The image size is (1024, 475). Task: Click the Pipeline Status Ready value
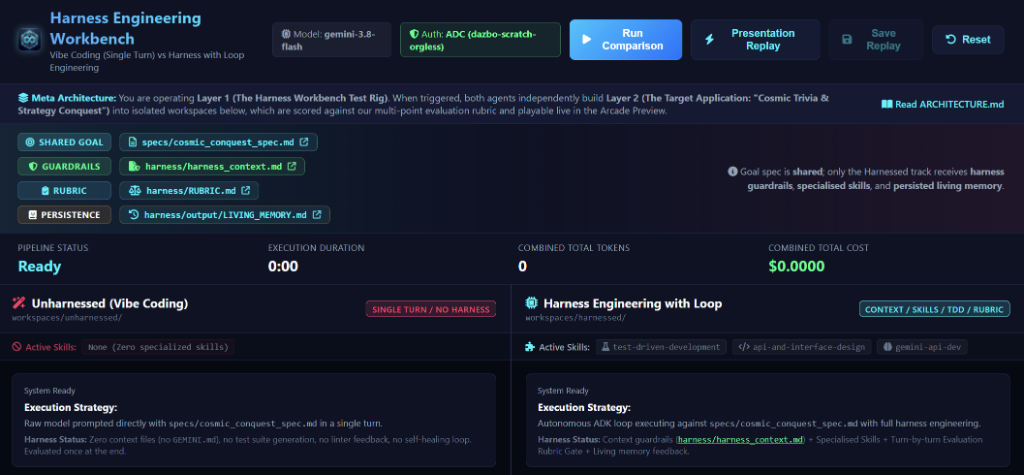[39, 266]
